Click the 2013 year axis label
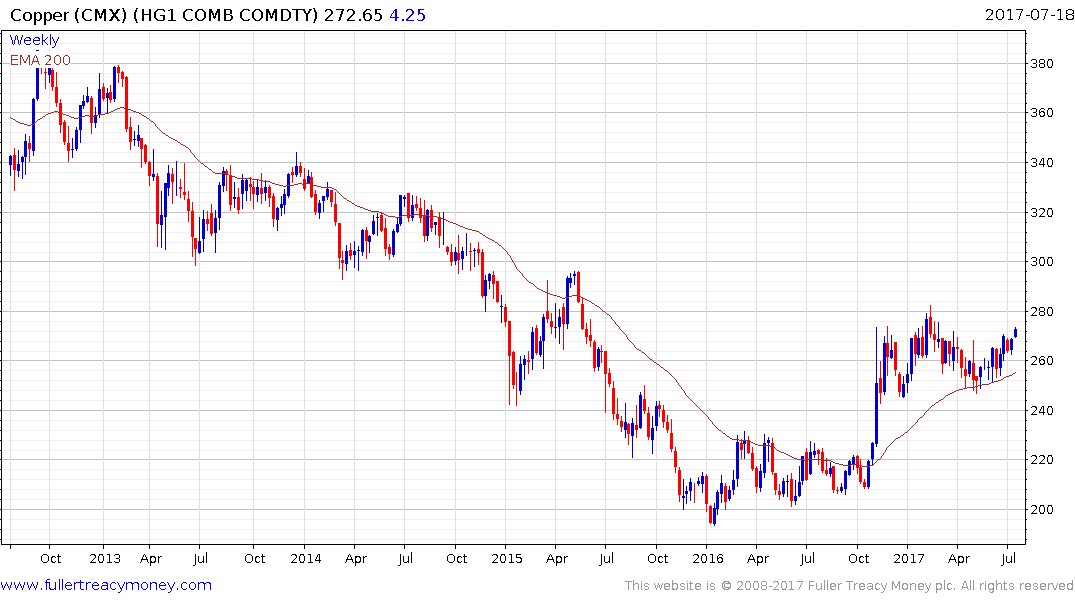The width and height of the screenshot is (1075, 600). 105,558
